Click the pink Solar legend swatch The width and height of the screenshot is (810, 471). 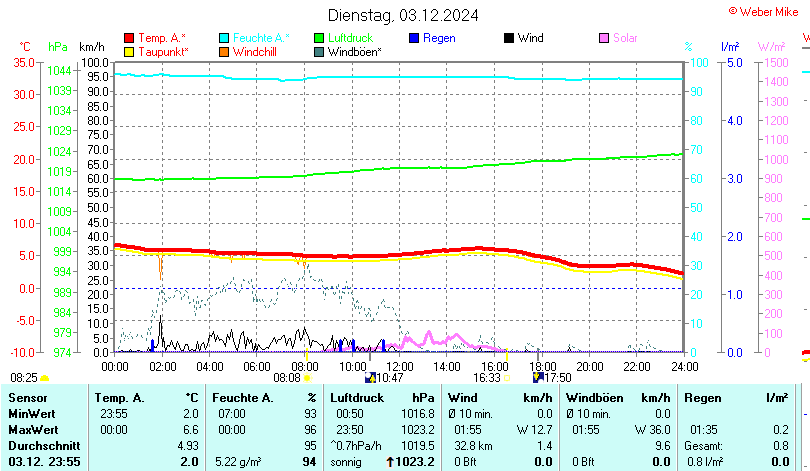[x=604, y=38]
